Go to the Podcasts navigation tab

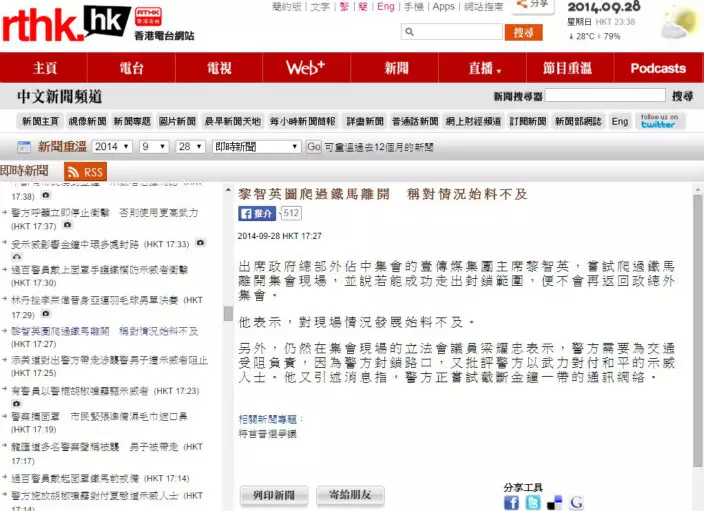[657, 68]
